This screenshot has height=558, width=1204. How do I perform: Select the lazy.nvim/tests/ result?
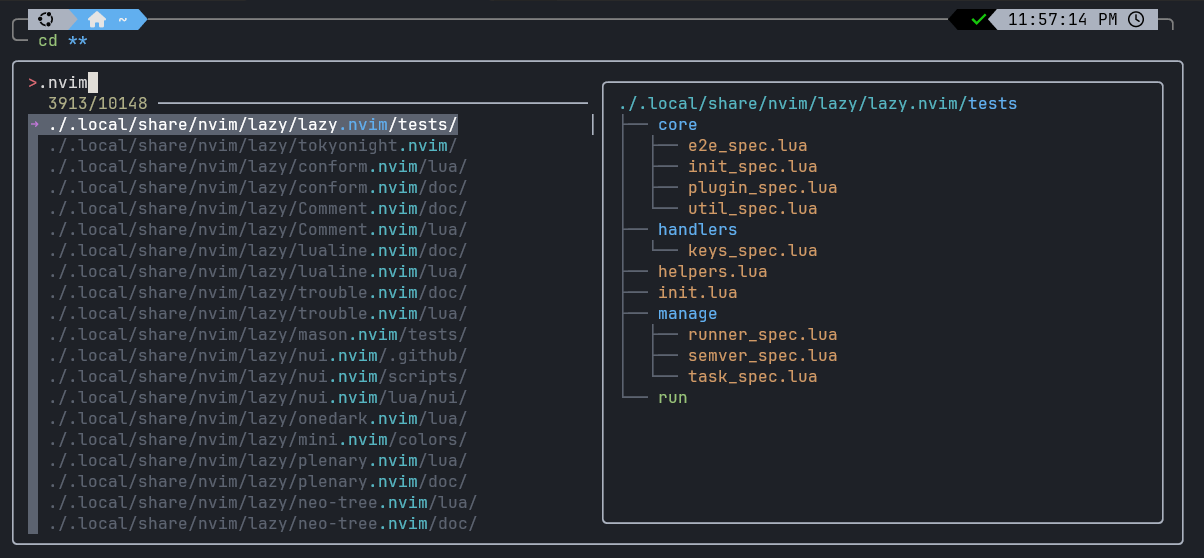click(252, 125)
